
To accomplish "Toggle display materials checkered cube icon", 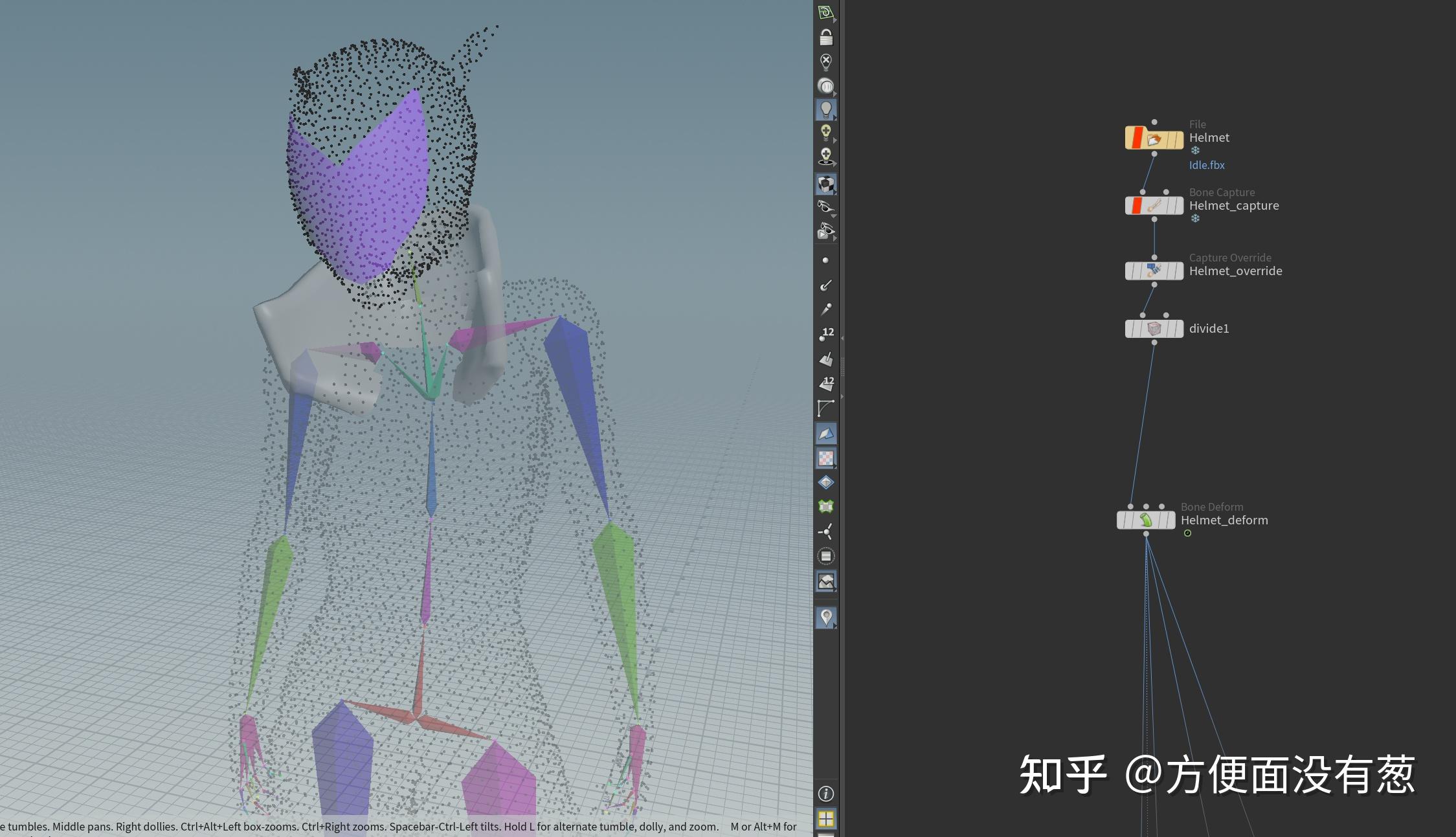I will (x=825, y=184).
